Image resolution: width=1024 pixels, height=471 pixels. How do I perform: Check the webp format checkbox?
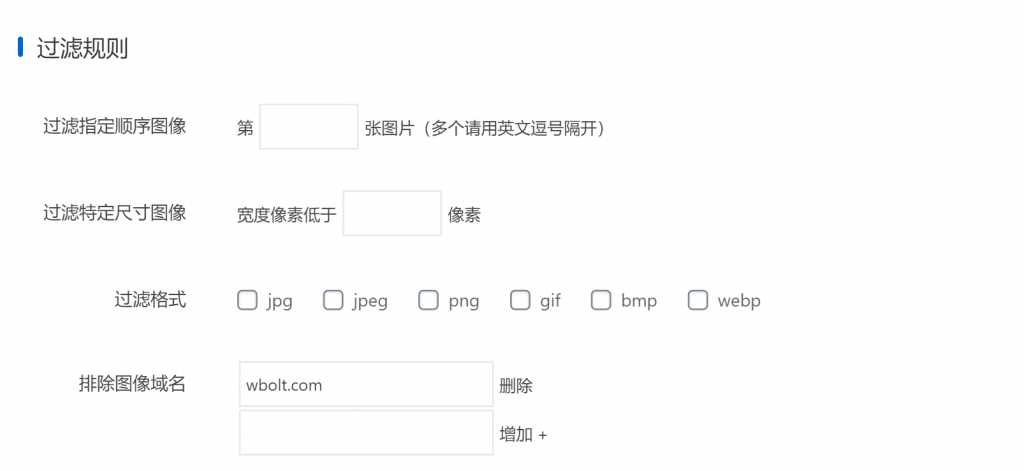[x=698, y=300]
